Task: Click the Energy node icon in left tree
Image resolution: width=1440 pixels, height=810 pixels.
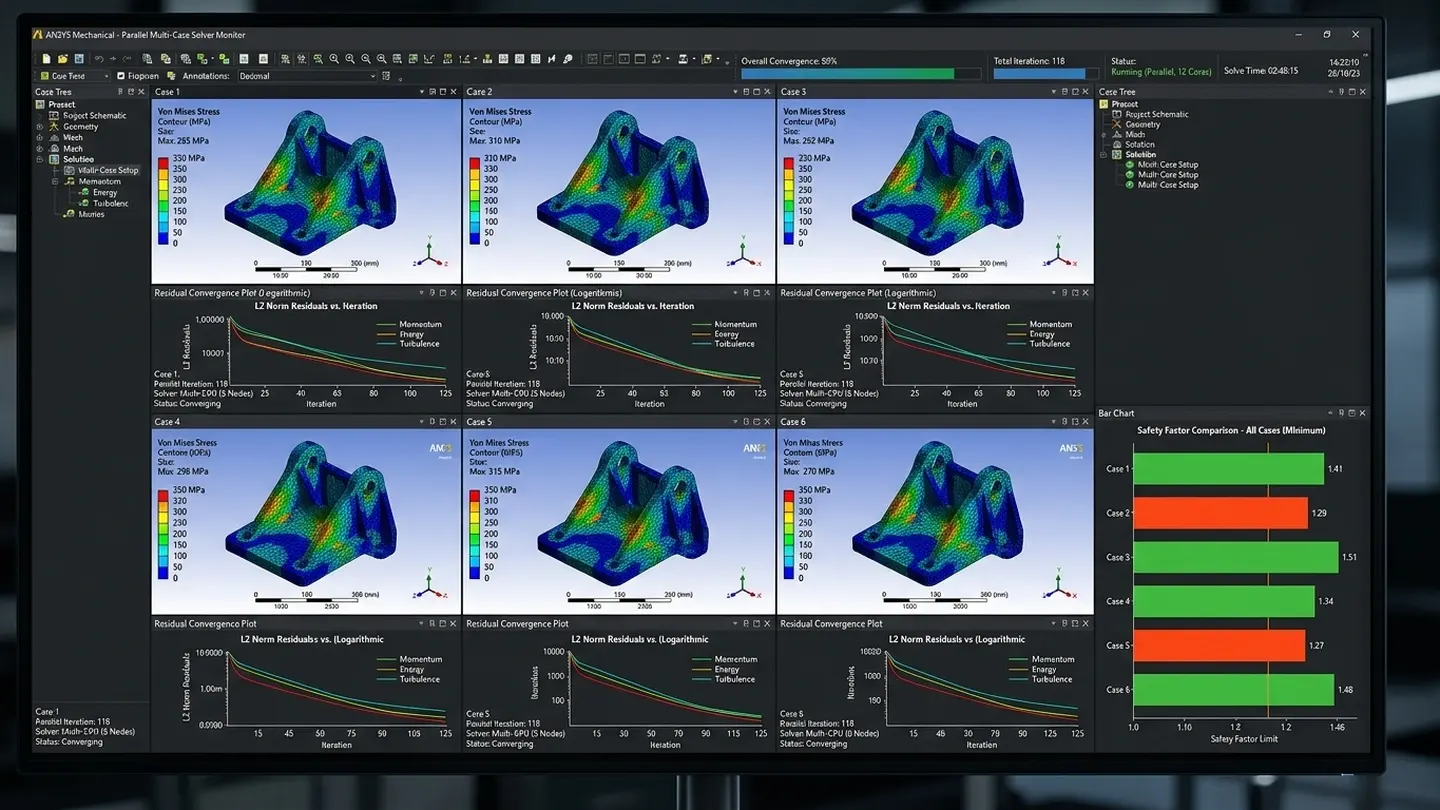Action: (x=84, y=192)
